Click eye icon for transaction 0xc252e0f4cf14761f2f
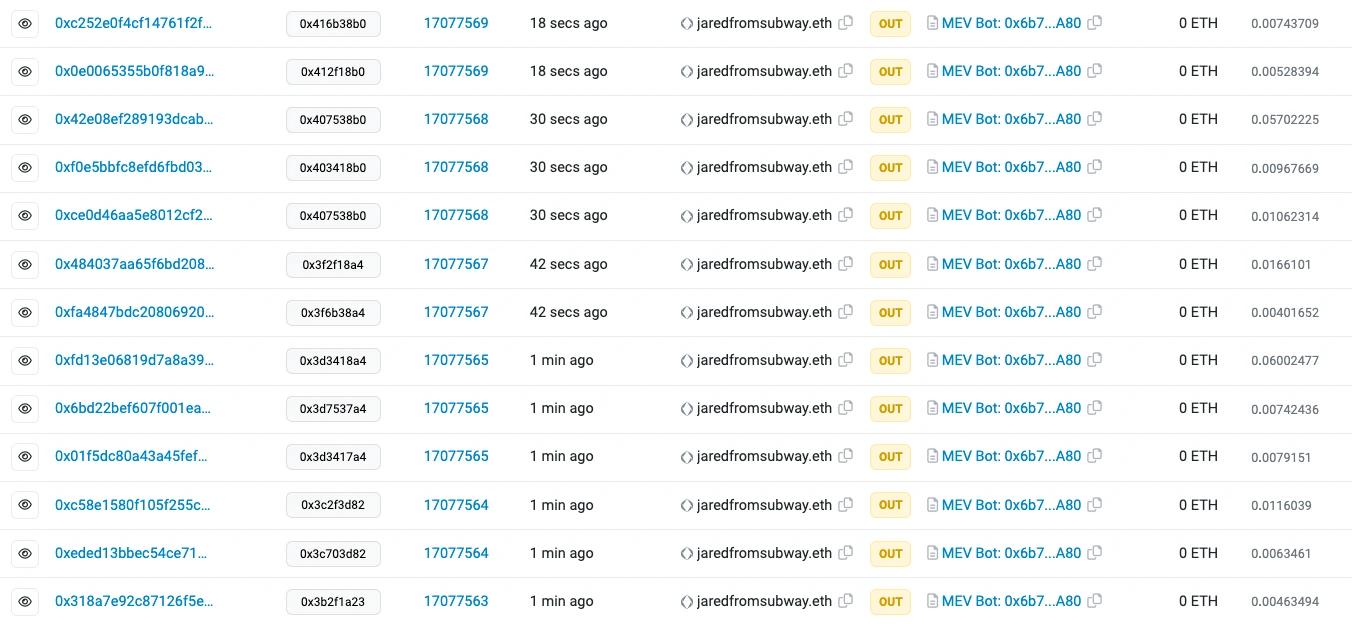Screen dimensions: 1352x624 pyautogui.click(x=25, y=23)
